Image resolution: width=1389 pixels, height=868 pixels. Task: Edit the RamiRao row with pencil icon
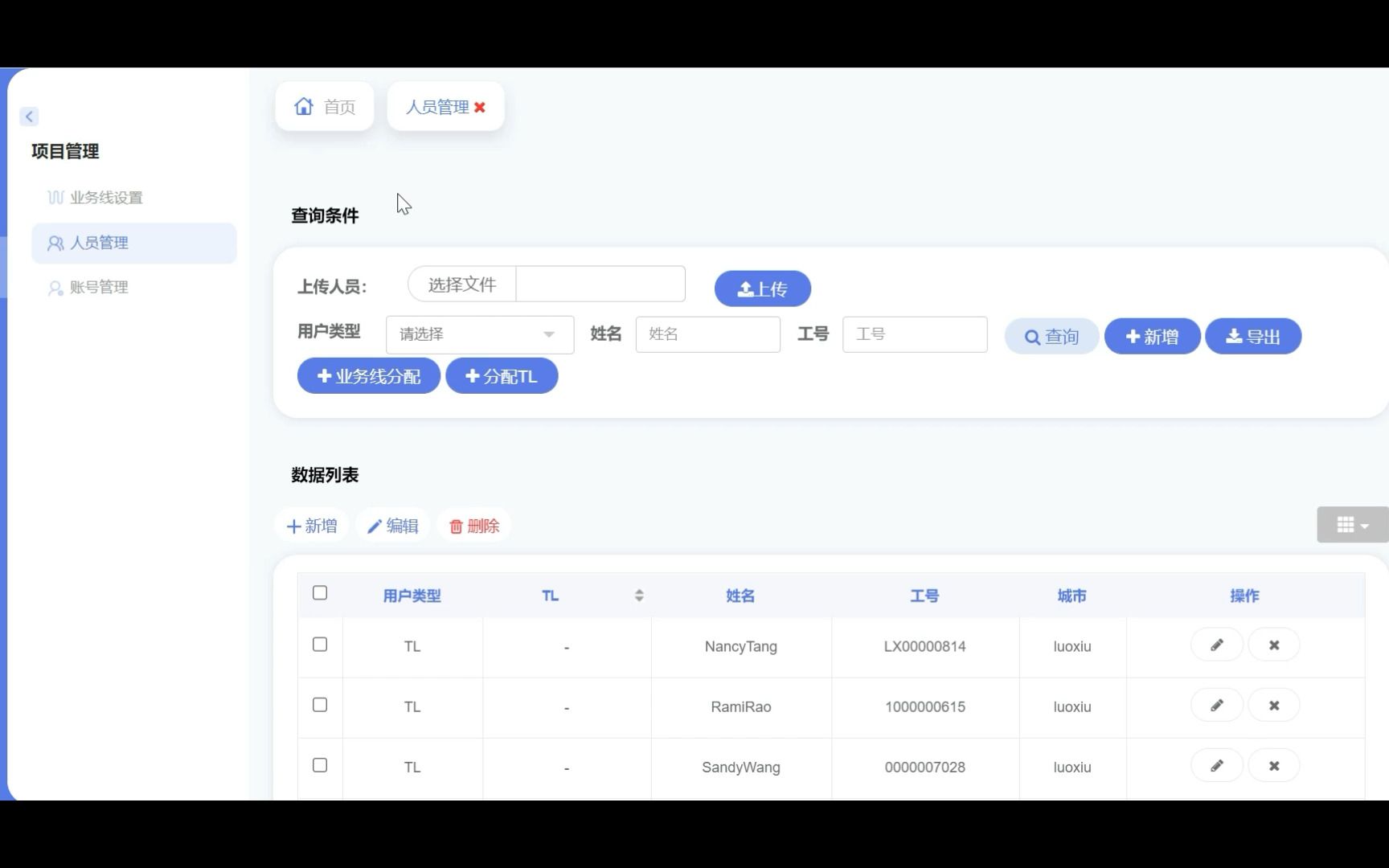[1217, 705]
